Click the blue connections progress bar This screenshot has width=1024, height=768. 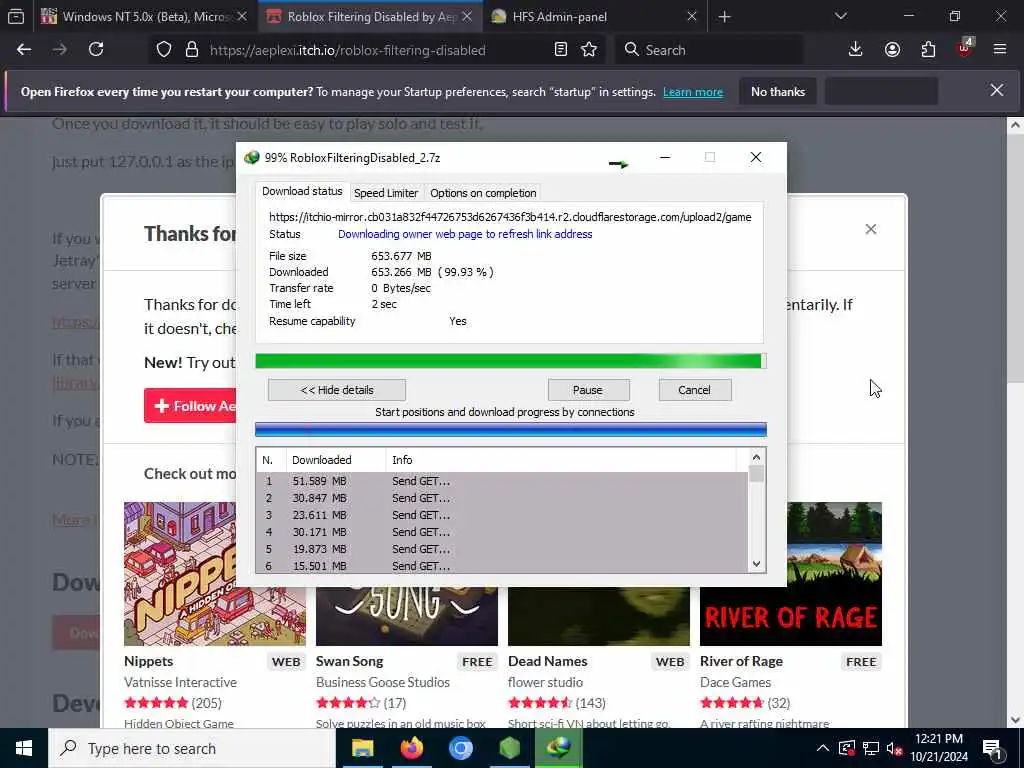coord(510,429)
